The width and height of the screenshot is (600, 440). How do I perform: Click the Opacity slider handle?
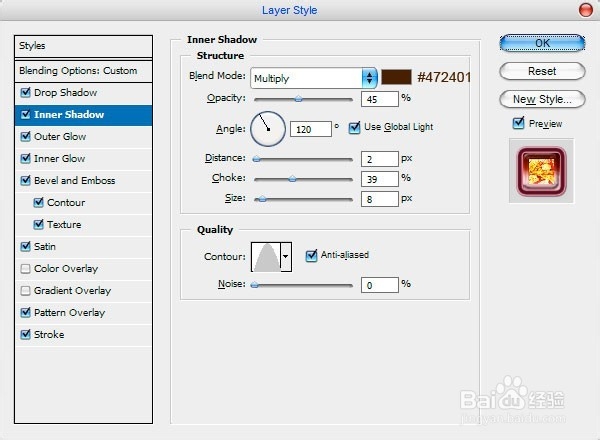298,99
